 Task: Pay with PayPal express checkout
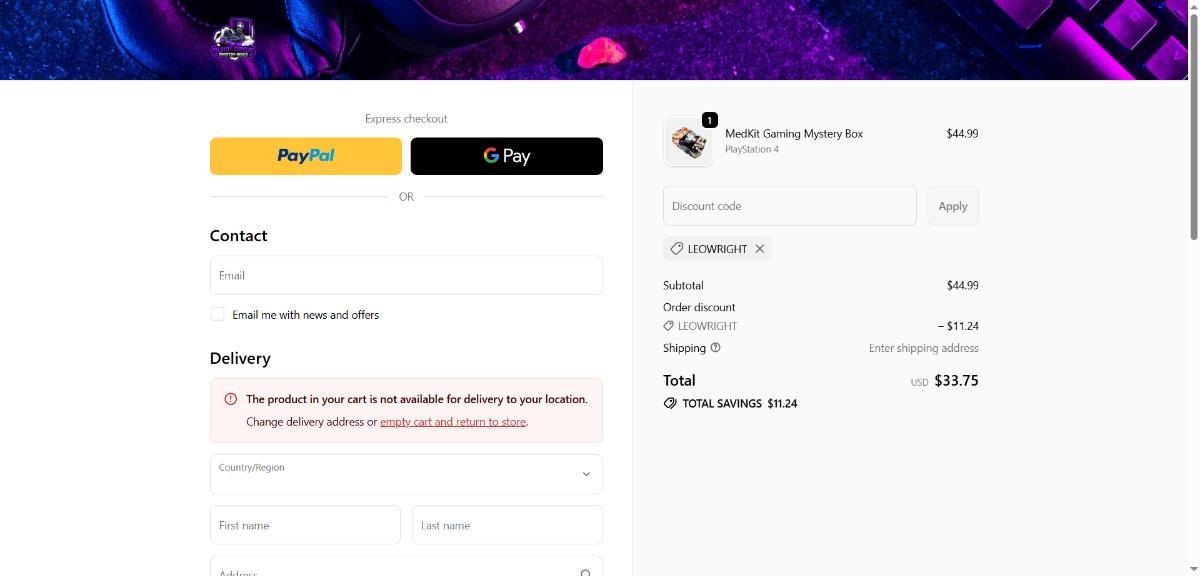click(306, 156)
